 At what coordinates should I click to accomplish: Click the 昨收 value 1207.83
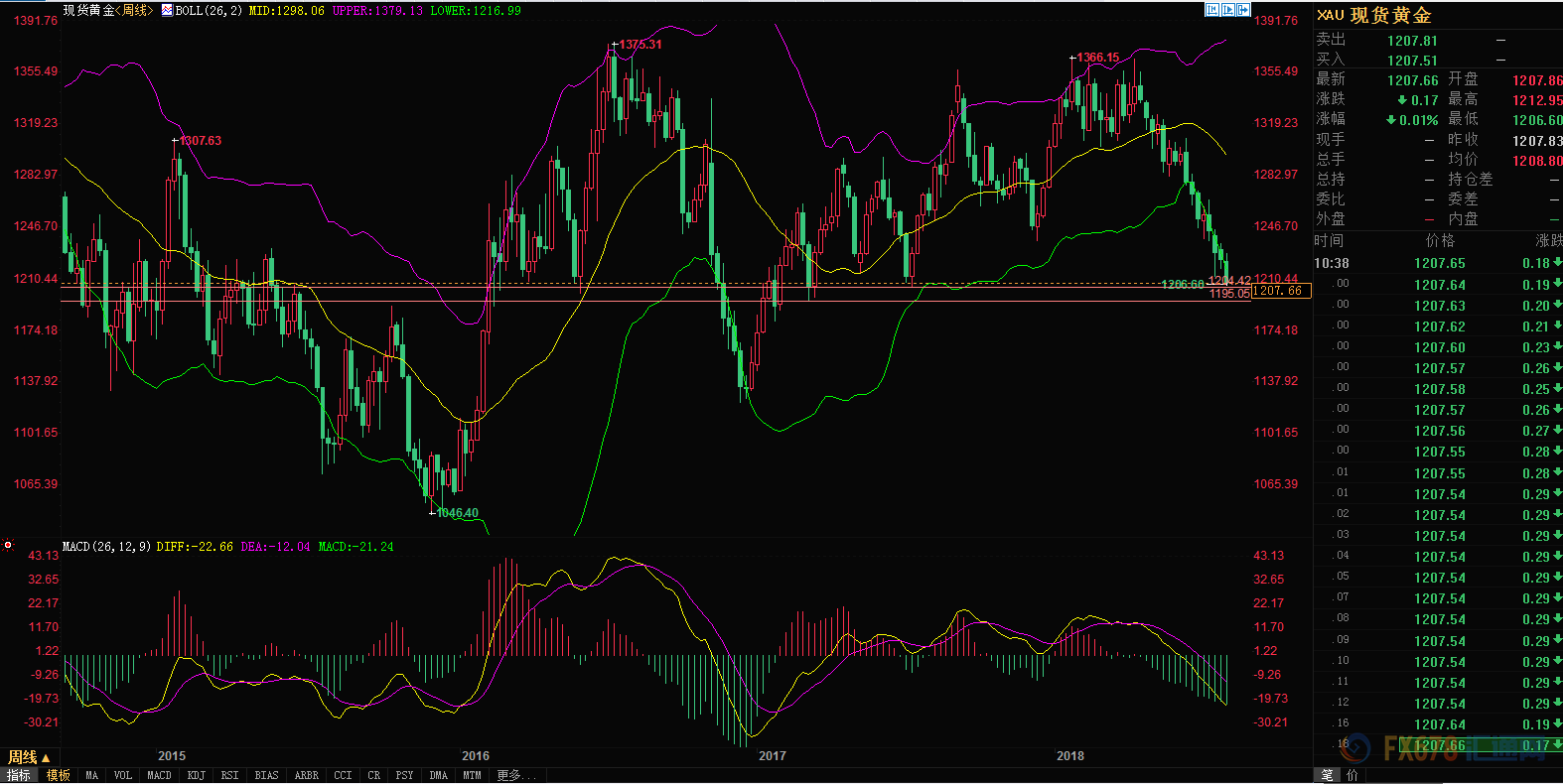[1537, 141]
